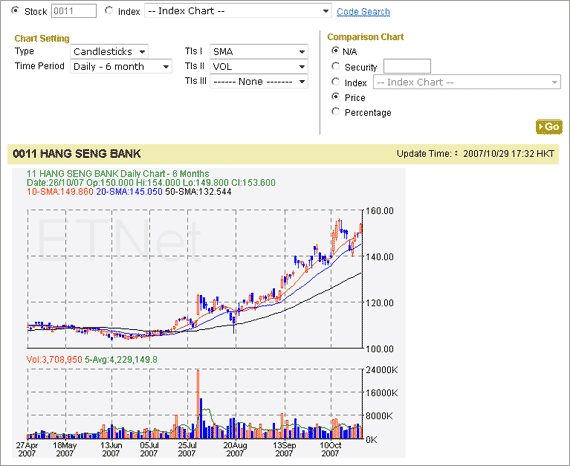570x466 pixels.
Task: Select Security comparison radio button
Action: coord(336,66)
